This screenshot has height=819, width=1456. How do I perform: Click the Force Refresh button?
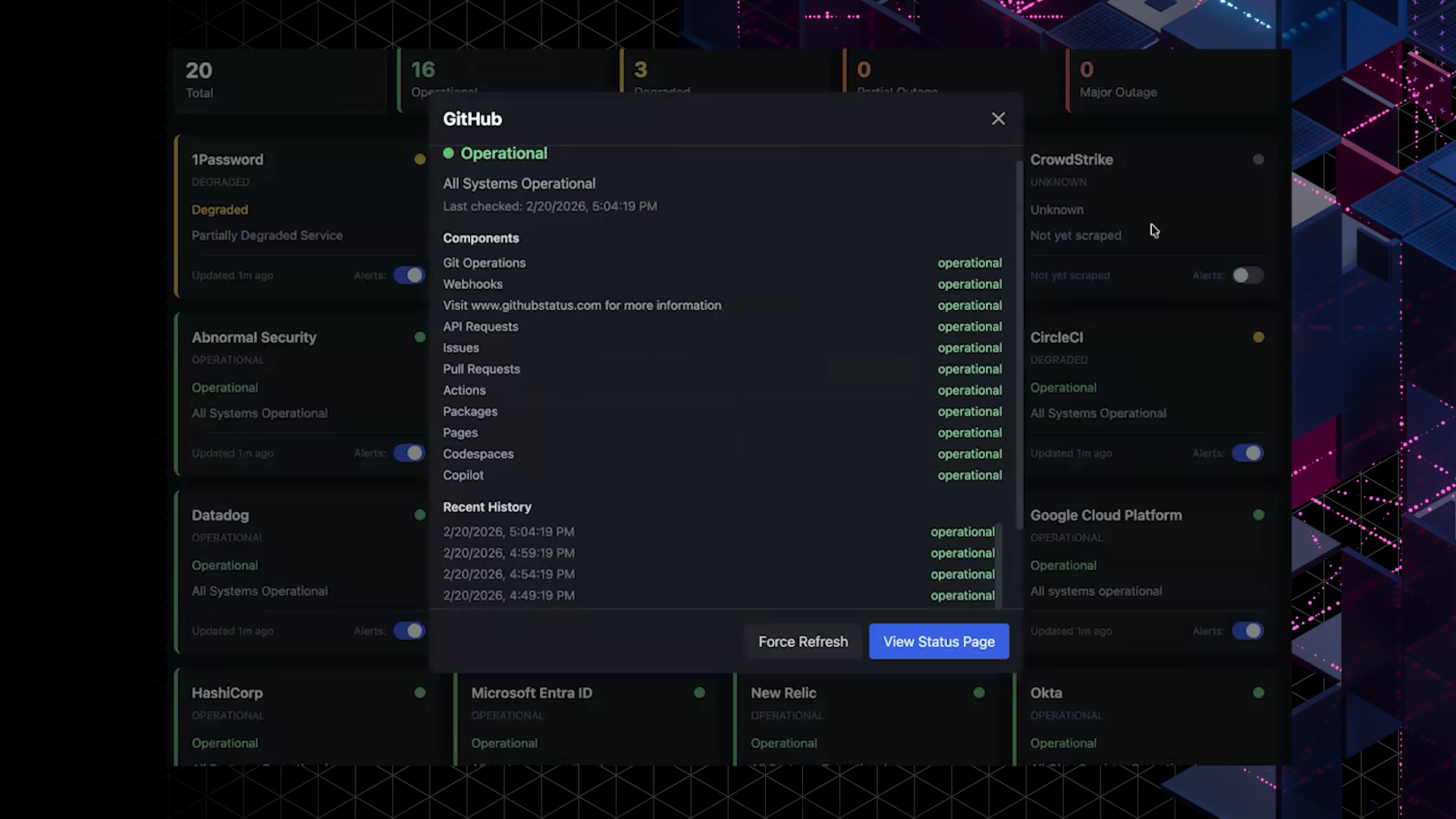click(x=803, y=642)
